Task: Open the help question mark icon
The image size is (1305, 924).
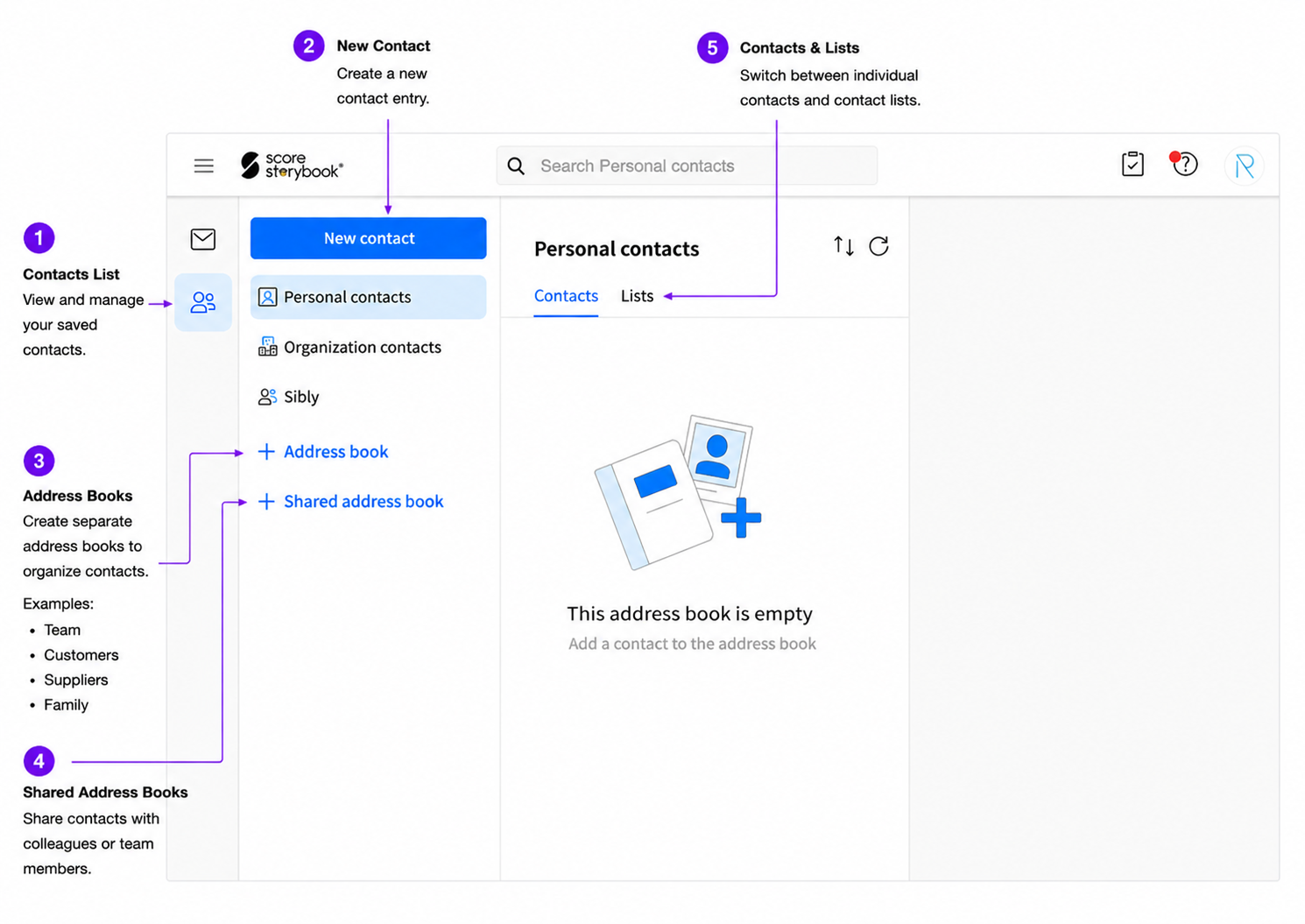Action: pyautogui.click(x=1184, y=164)
